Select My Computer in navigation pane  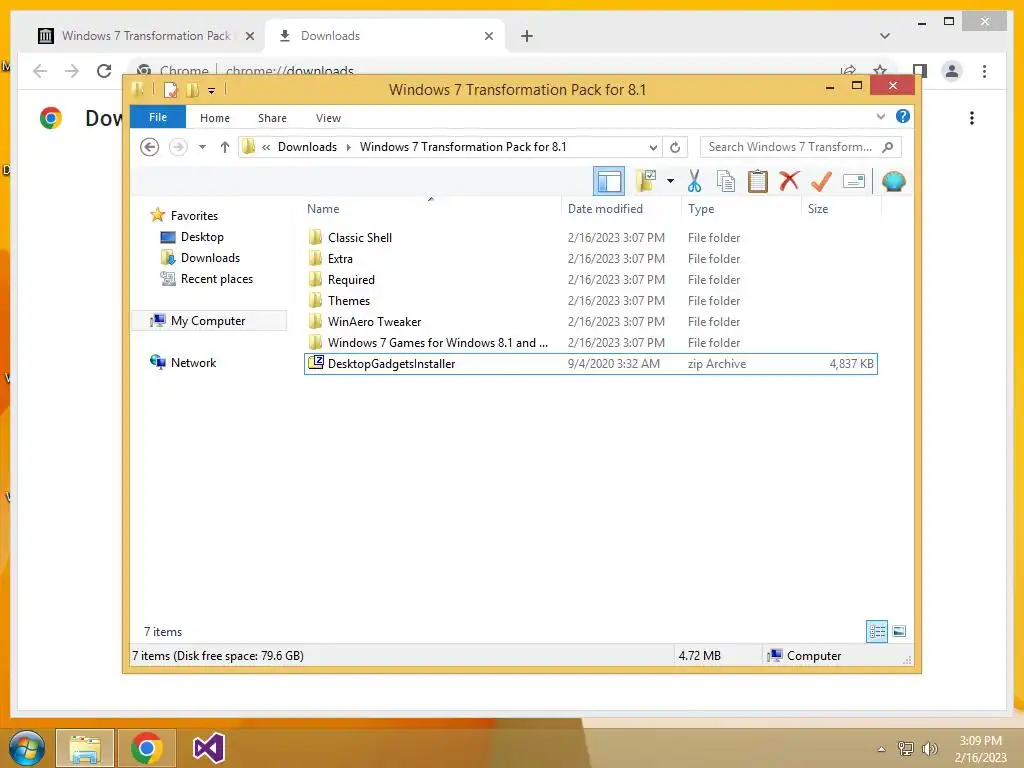209,320
